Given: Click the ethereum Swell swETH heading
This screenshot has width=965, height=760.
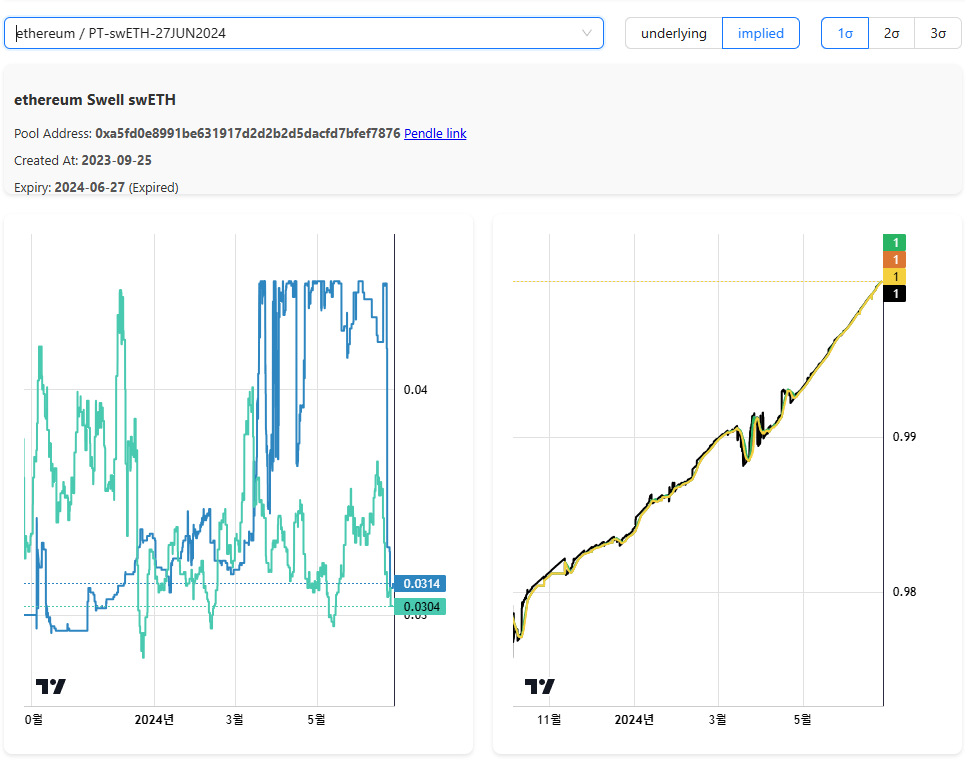Looking at the screenshot, I should click(x=95, y=100).
